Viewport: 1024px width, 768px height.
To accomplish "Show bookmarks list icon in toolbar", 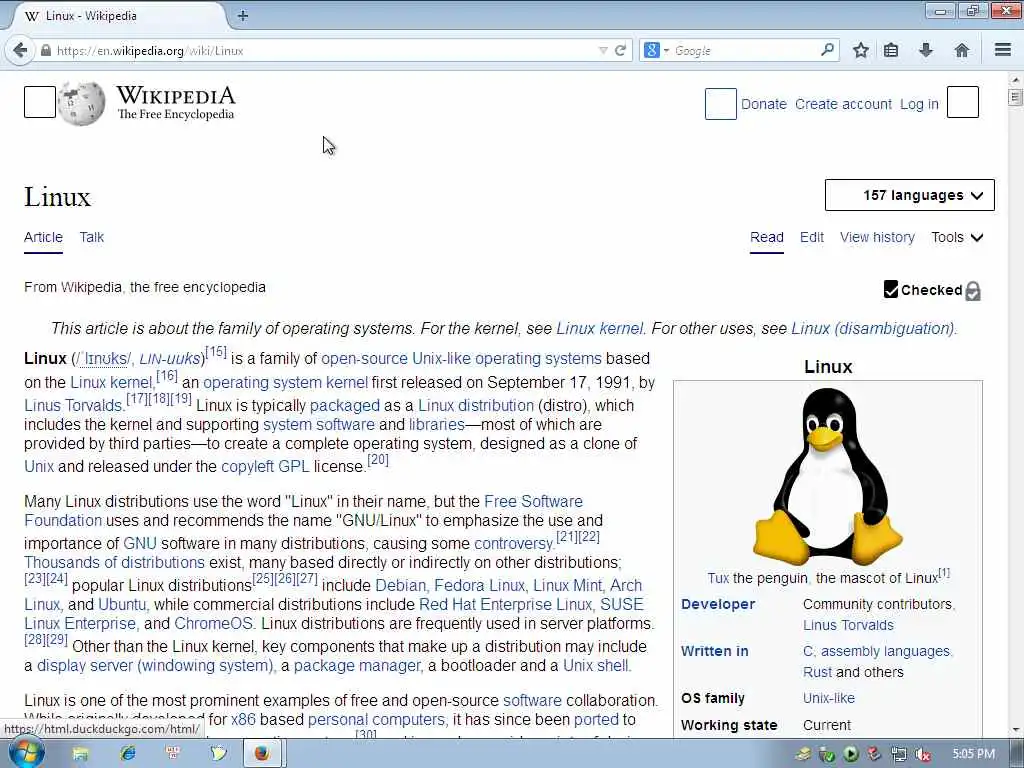I will (891, 50).
